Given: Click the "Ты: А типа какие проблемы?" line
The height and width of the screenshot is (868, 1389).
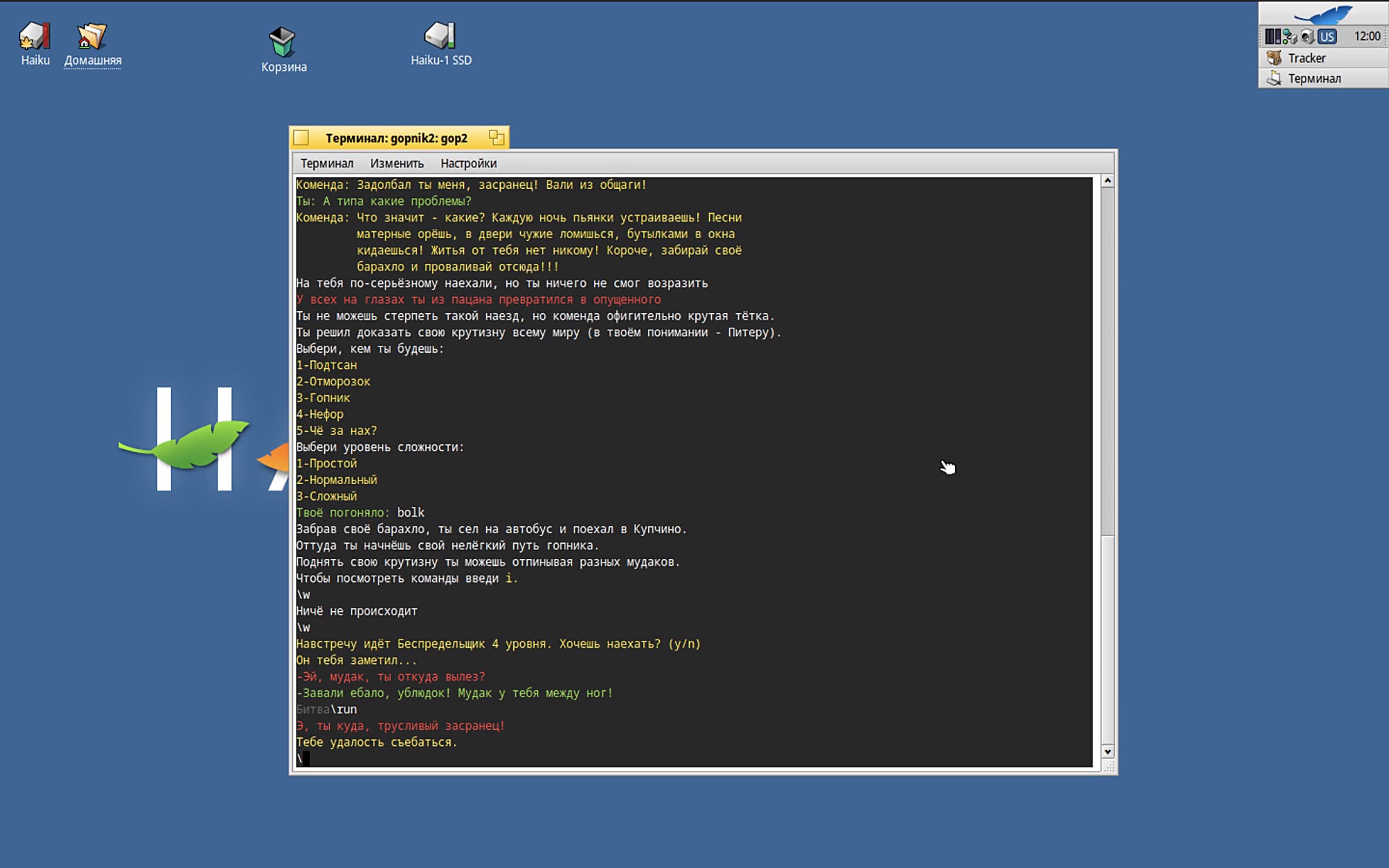Looking at the screenshot, I should (x=384, y=201).
